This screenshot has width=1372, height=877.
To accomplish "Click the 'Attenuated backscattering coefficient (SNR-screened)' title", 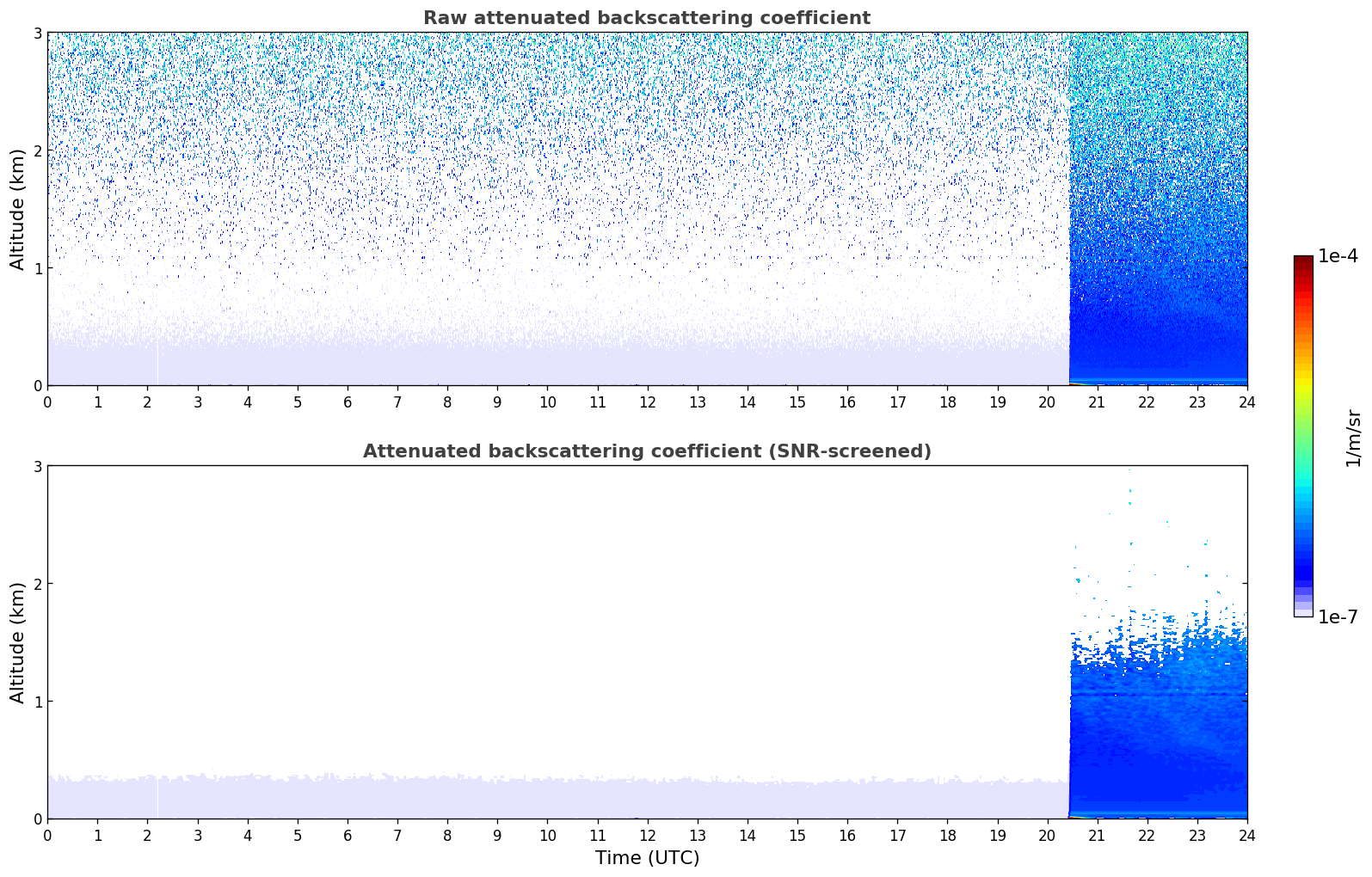I will click(x=647, y=451).
